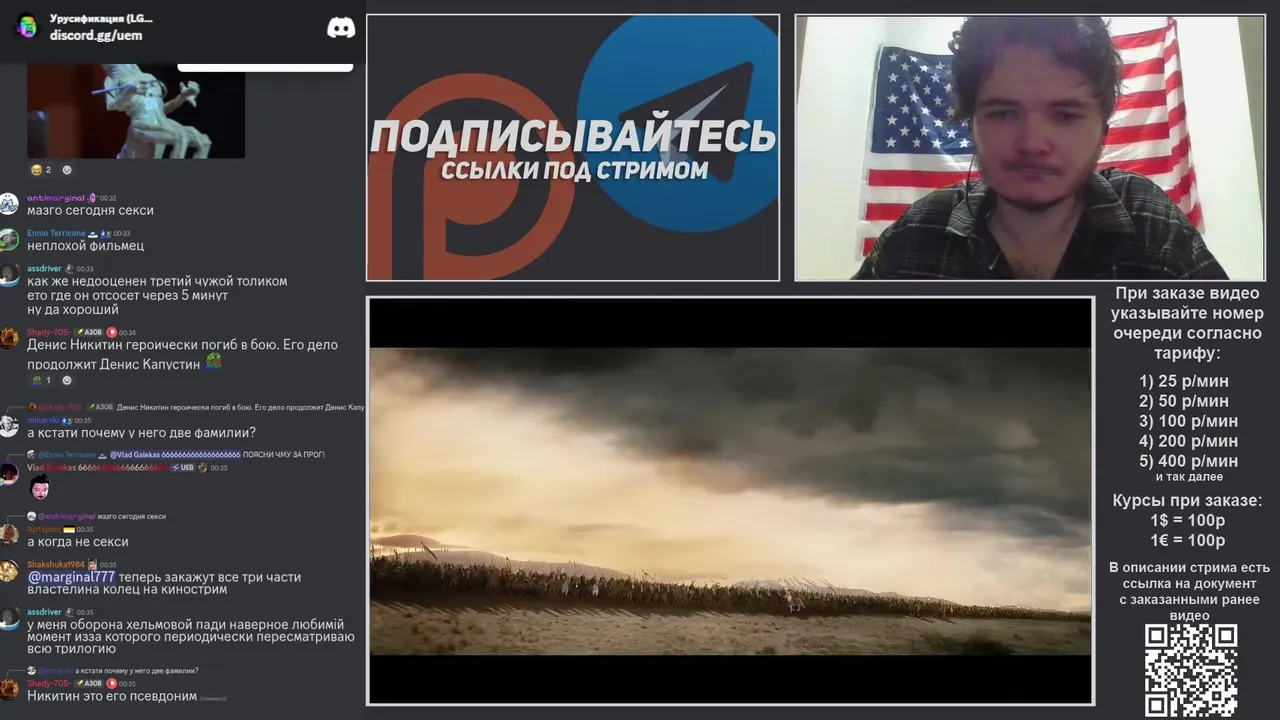Open Shady-705- avatar by "Никитин это его псевдоним"
This screenshot has height=720, width=1280.
9,689
